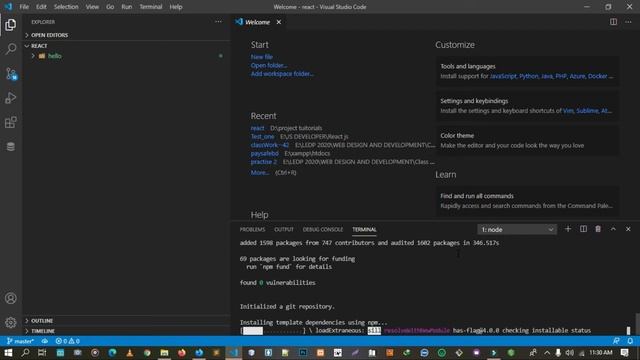
Task: Expand the hello folder
Action: (x=127, y=56)
